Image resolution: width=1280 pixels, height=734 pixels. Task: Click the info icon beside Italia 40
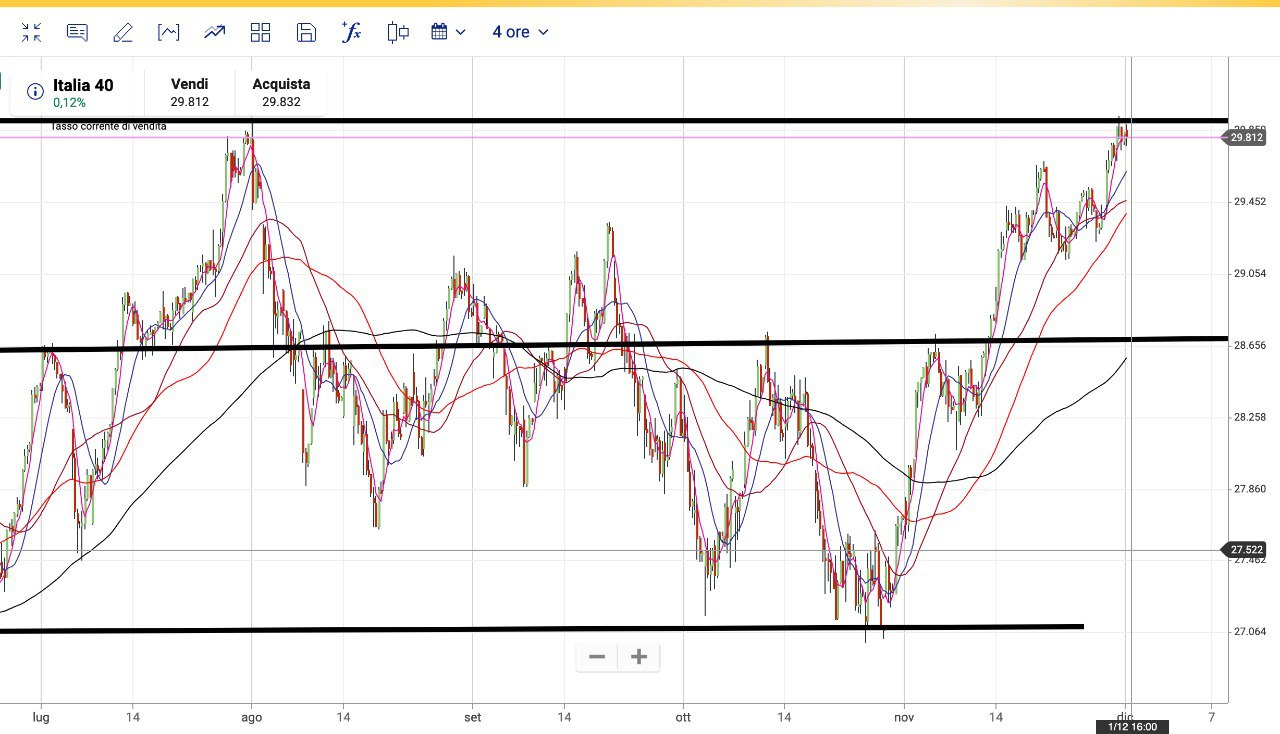point(35,92)
